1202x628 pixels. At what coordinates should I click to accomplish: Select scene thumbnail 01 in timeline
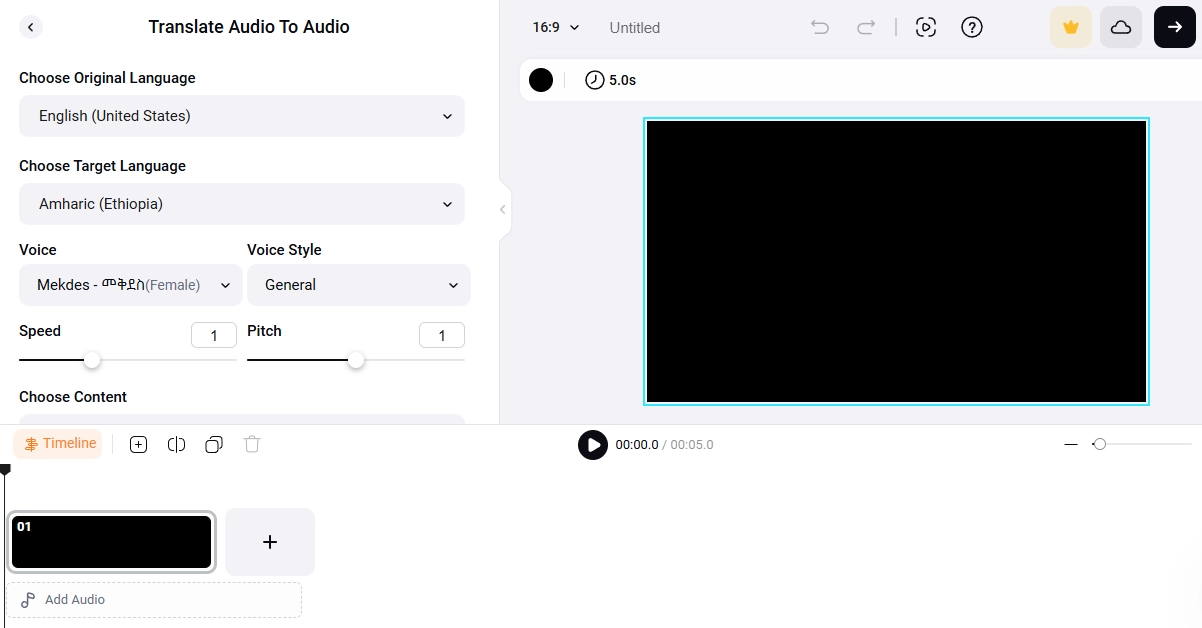pos(111,541)
